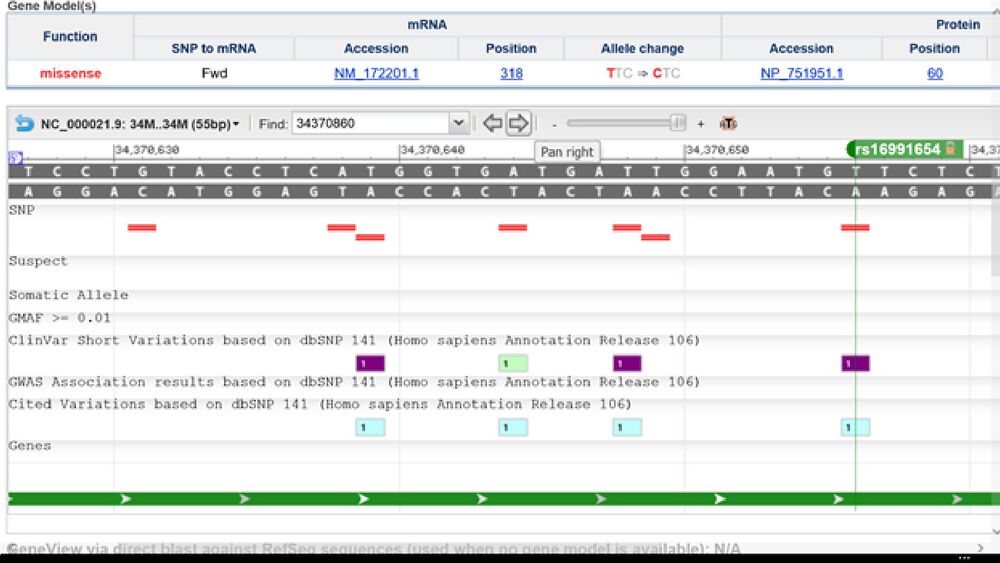The image size is (1000, 563).
Task: Click the zoom to sequence ATG icon
Action: [728, 124]
